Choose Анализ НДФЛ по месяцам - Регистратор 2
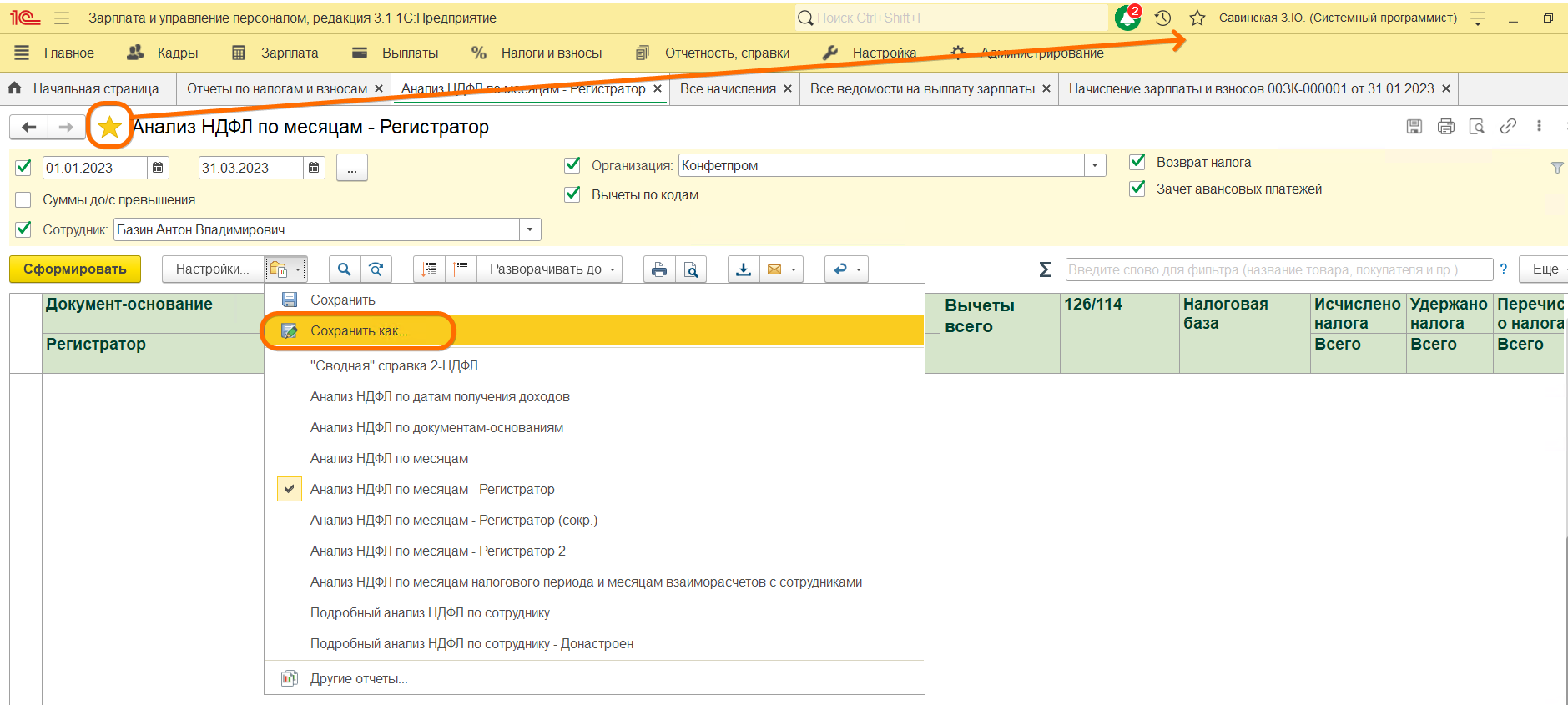 point(437,551)
